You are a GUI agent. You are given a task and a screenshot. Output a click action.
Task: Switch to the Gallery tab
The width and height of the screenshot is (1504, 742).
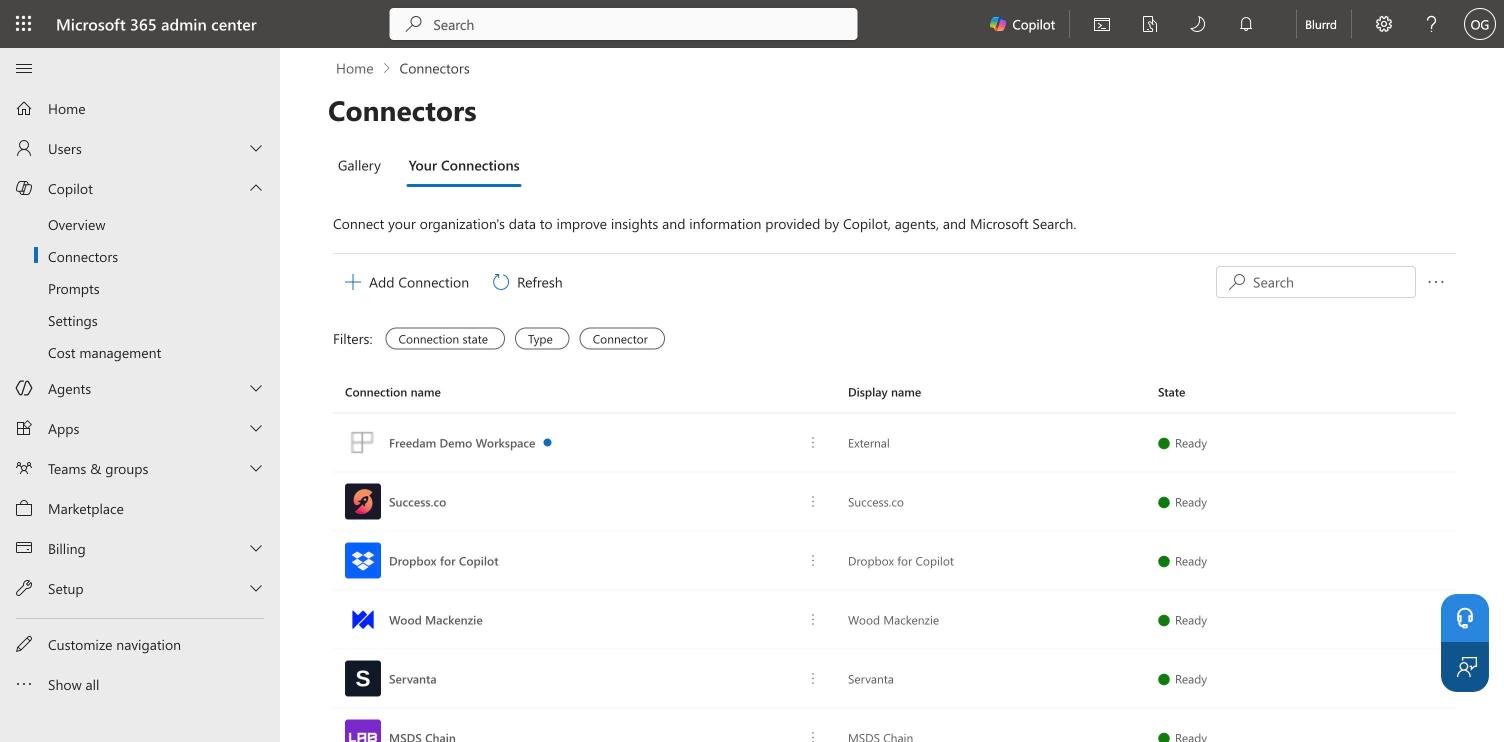point(359,165)
